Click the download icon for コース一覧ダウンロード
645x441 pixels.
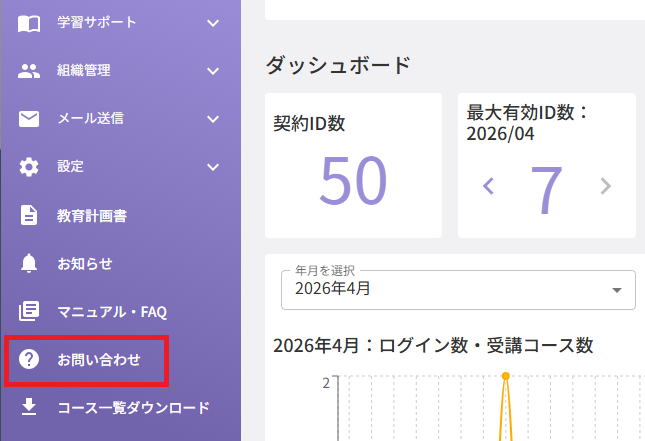point(29,407)
